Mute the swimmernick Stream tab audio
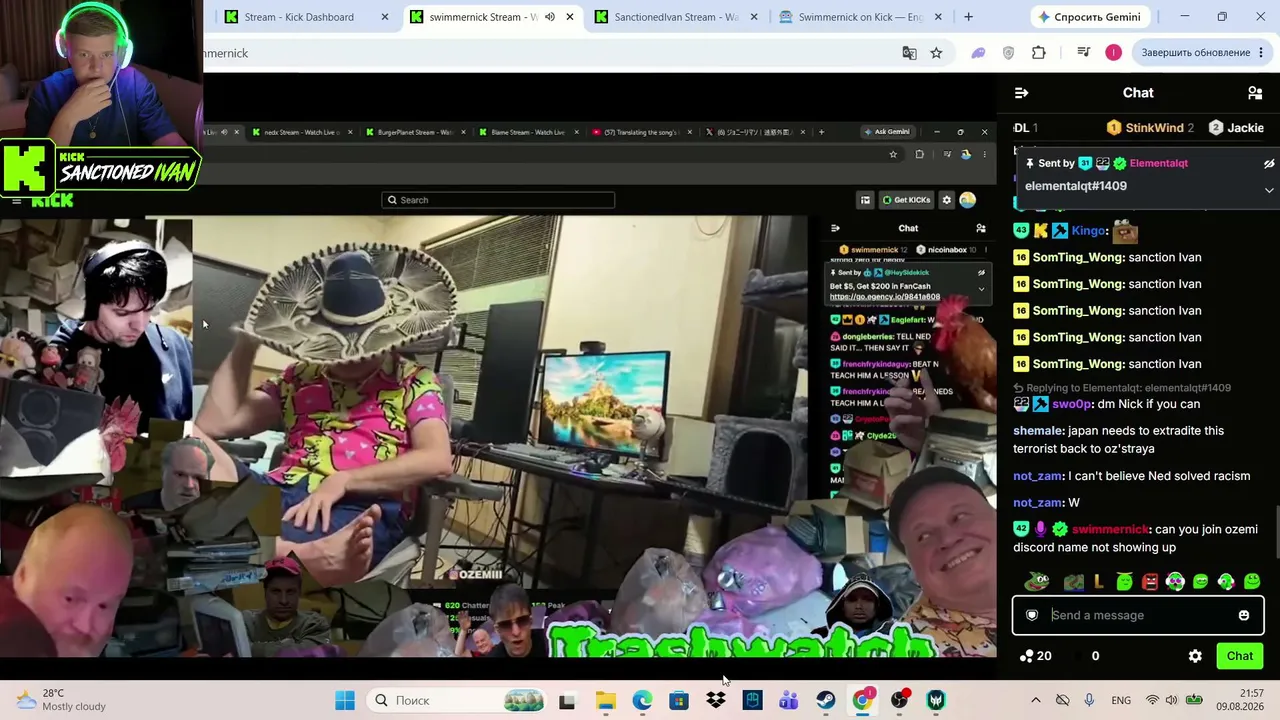 tap(549, 17)
